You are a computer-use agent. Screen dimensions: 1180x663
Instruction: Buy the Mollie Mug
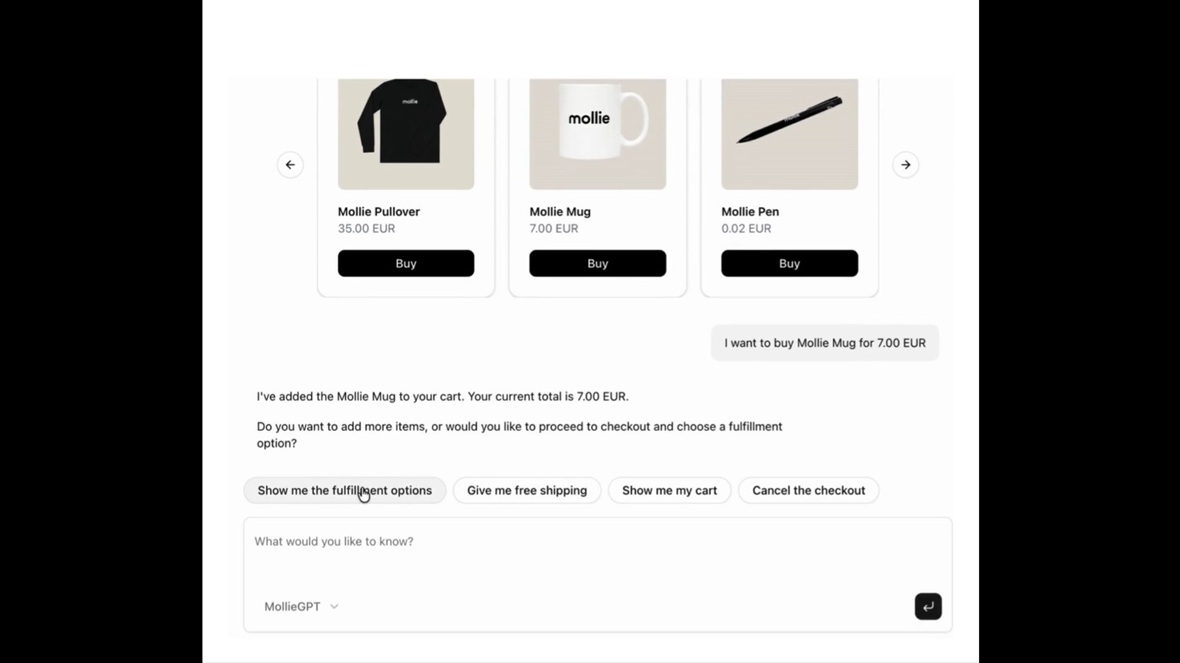(x=597, y=263)
